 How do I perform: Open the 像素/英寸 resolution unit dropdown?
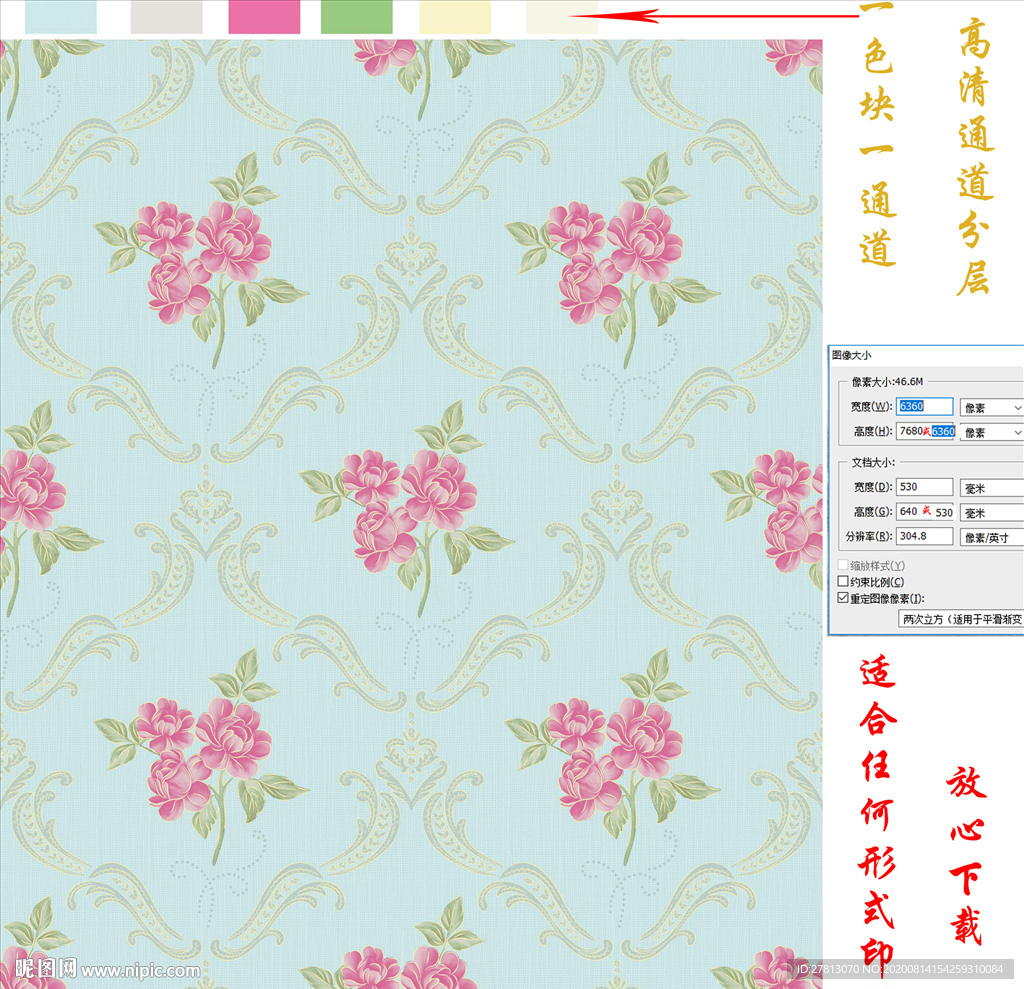click(x=991, y=537)
